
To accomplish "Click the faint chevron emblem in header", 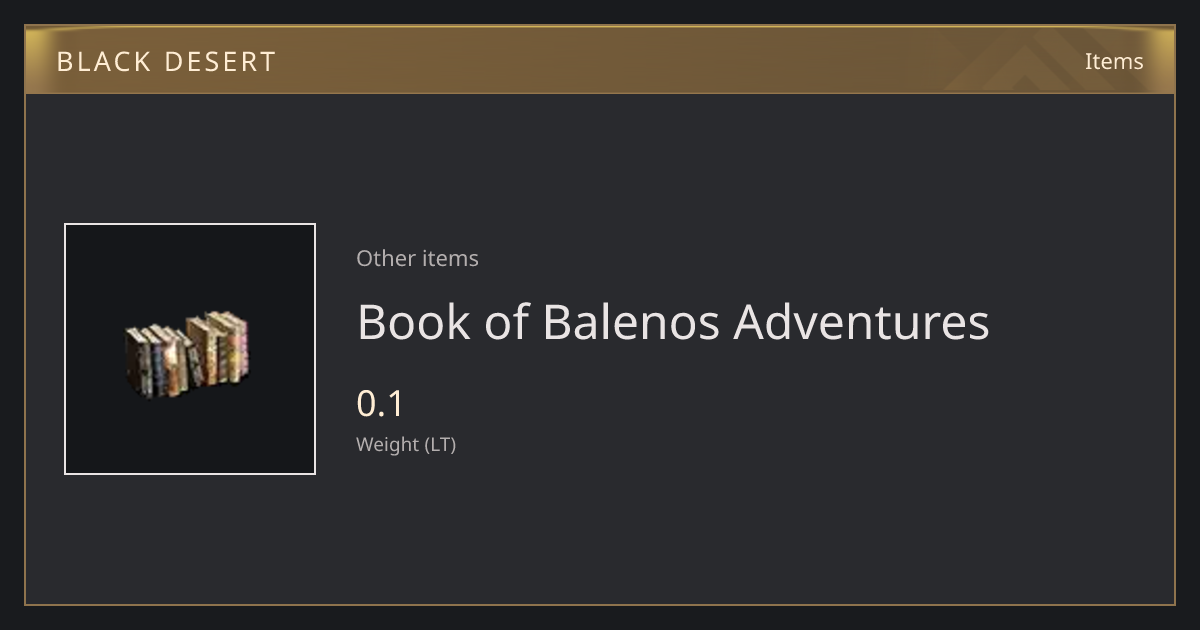I will [1040, 61].
